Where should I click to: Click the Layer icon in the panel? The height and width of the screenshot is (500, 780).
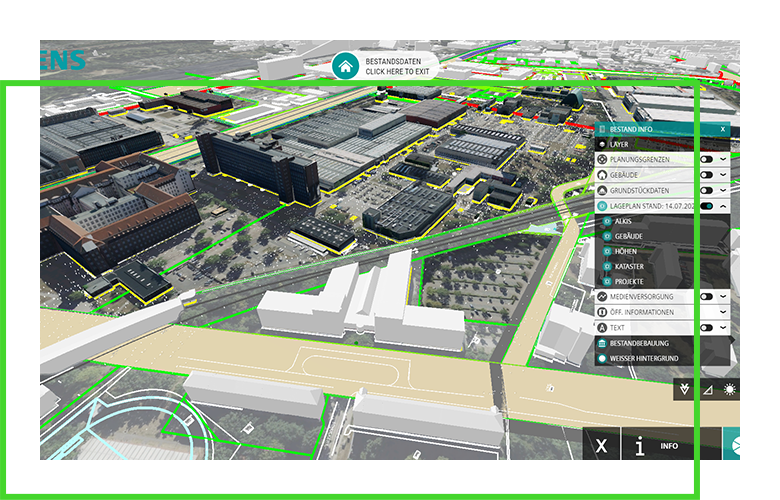pos(602,144)
